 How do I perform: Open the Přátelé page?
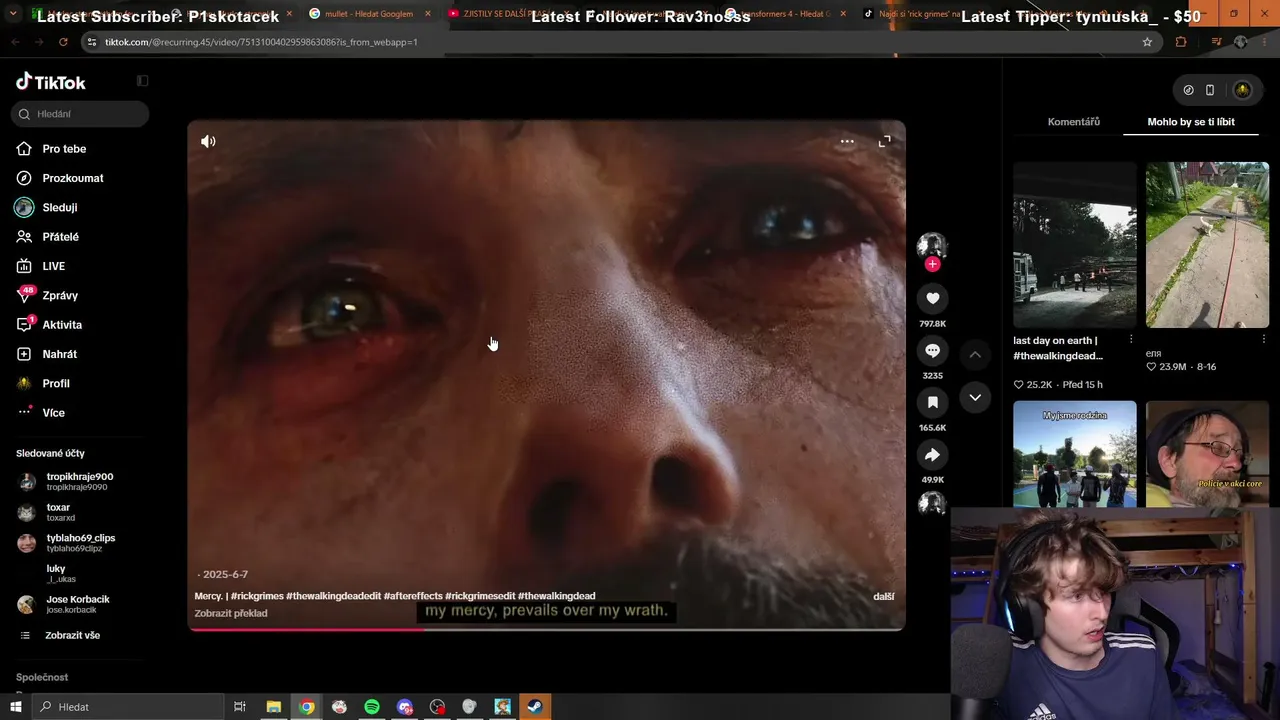(x=60, y=237)
